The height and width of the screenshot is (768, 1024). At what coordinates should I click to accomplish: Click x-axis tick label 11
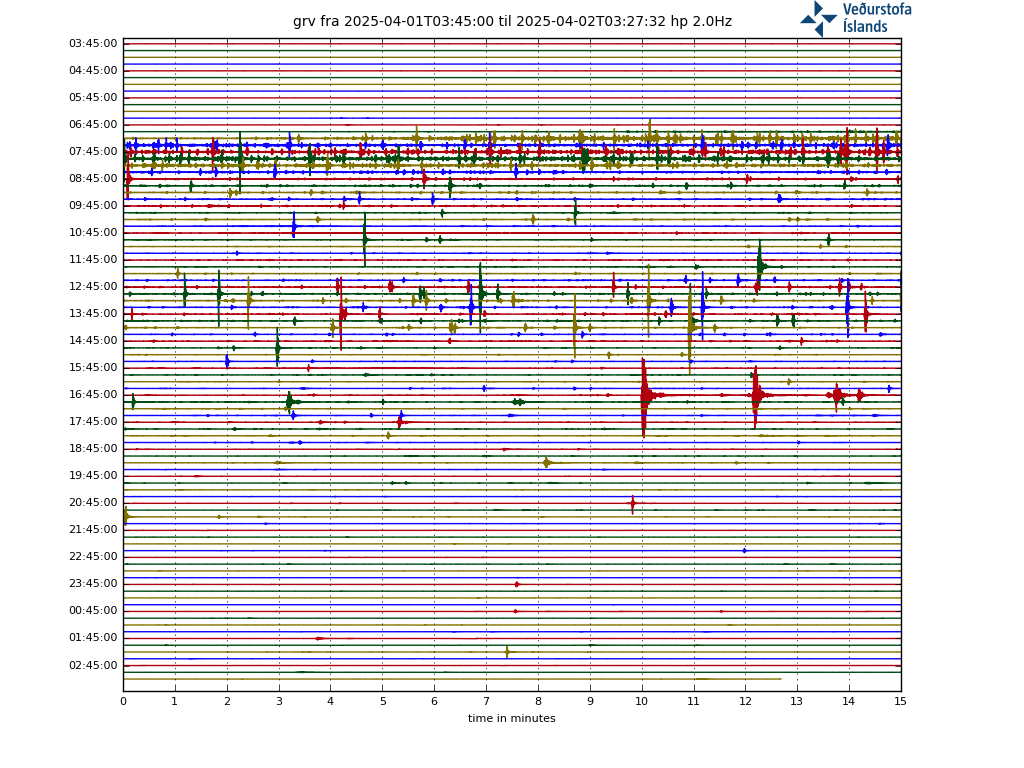(694, 701)
